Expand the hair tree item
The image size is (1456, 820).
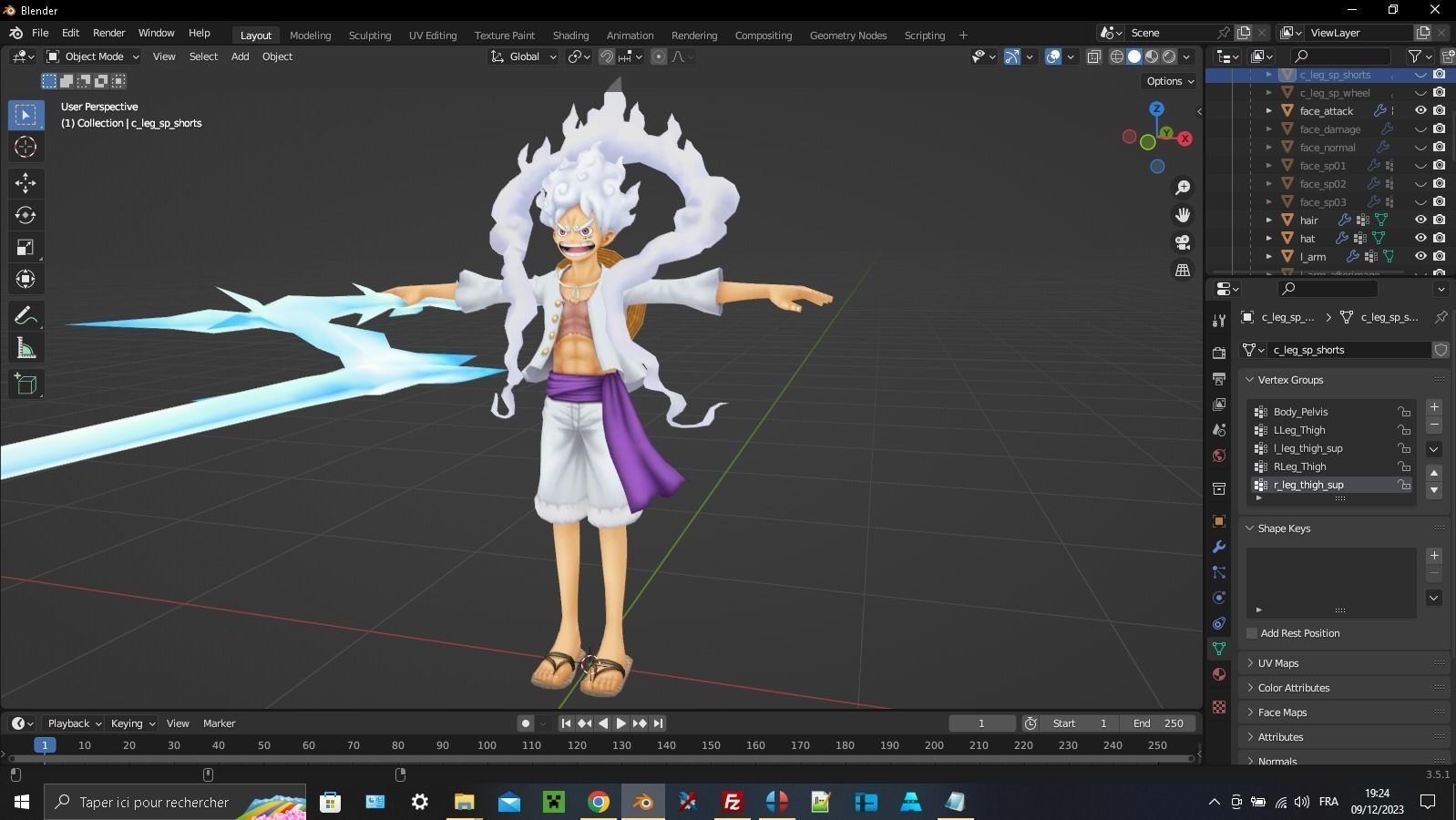[x=1269, y=220]
